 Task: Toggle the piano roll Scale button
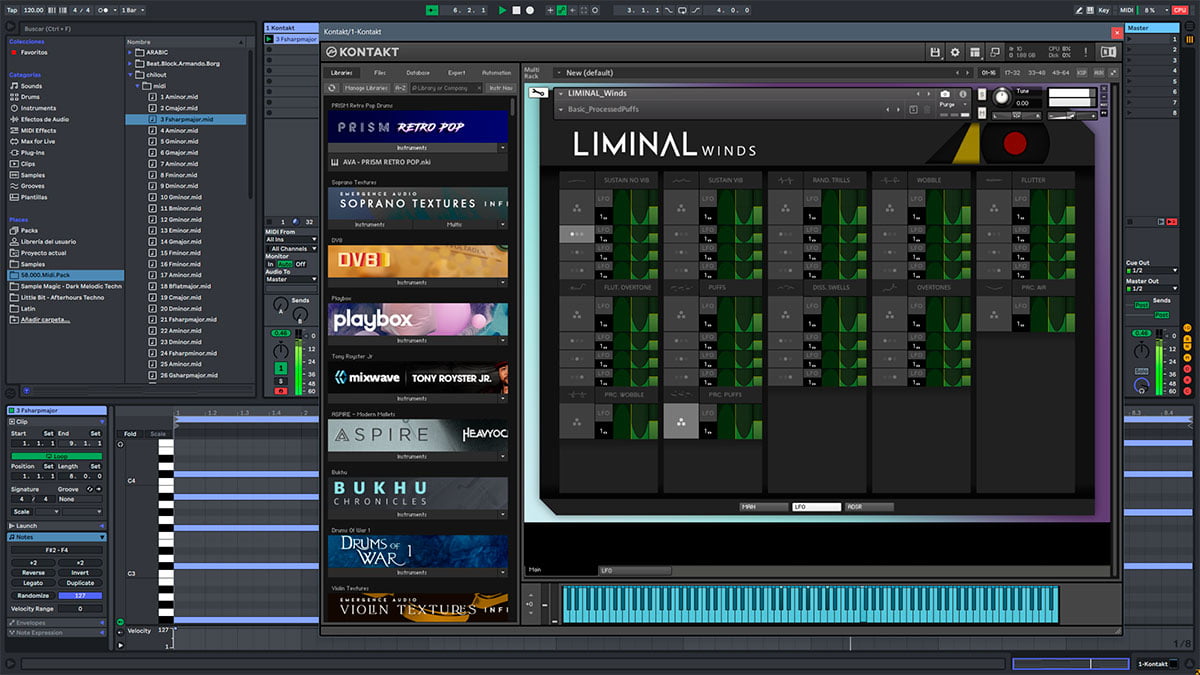(158, 434)
